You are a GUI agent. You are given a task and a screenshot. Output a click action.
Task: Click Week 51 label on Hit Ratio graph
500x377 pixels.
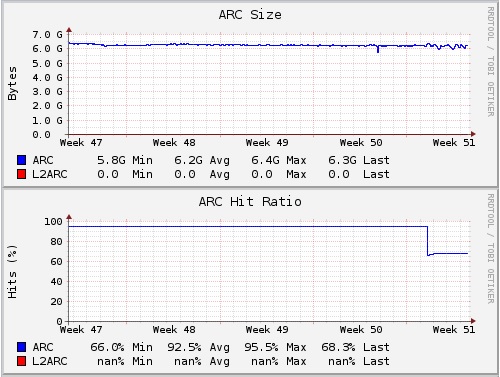pyautogui.click(x=454, y=330)
